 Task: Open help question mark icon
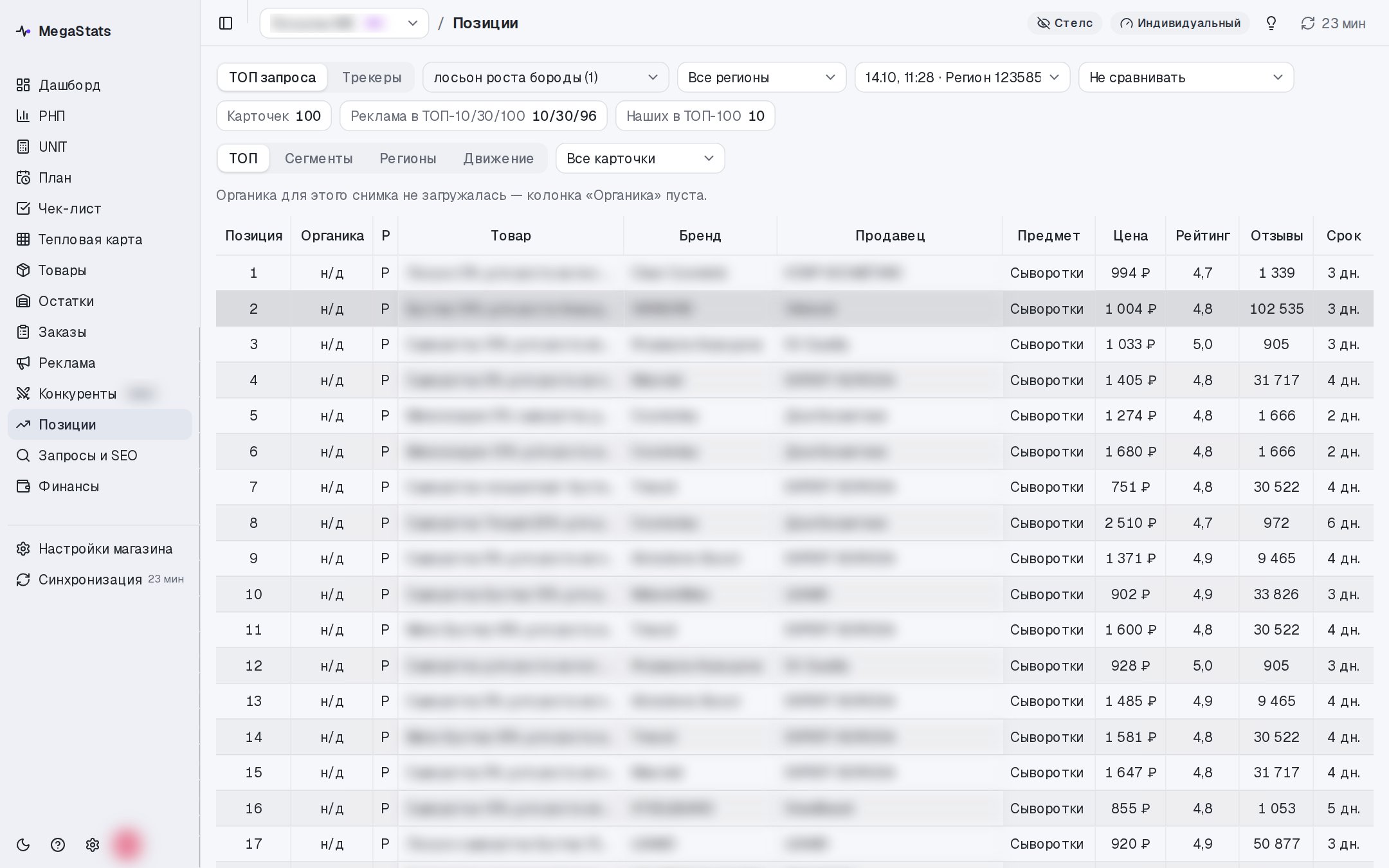58,845
